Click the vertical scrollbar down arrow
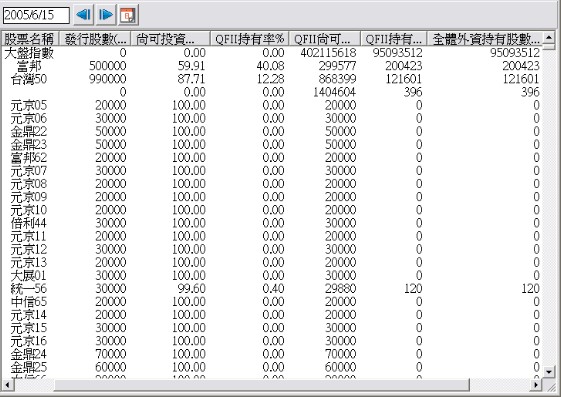The width and height of the screenshot is (561, 397). click(549, 372)
